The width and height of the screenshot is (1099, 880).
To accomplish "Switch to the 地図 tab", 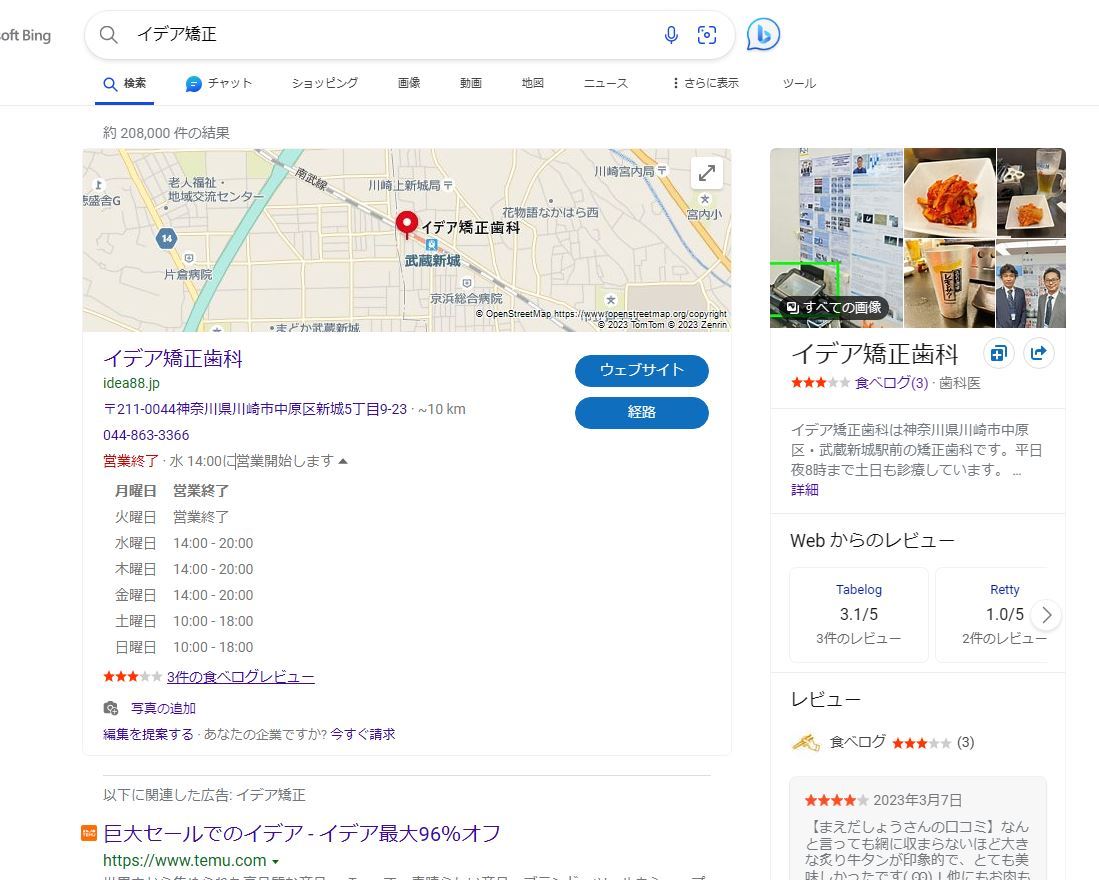I will [x=533, y=83].
